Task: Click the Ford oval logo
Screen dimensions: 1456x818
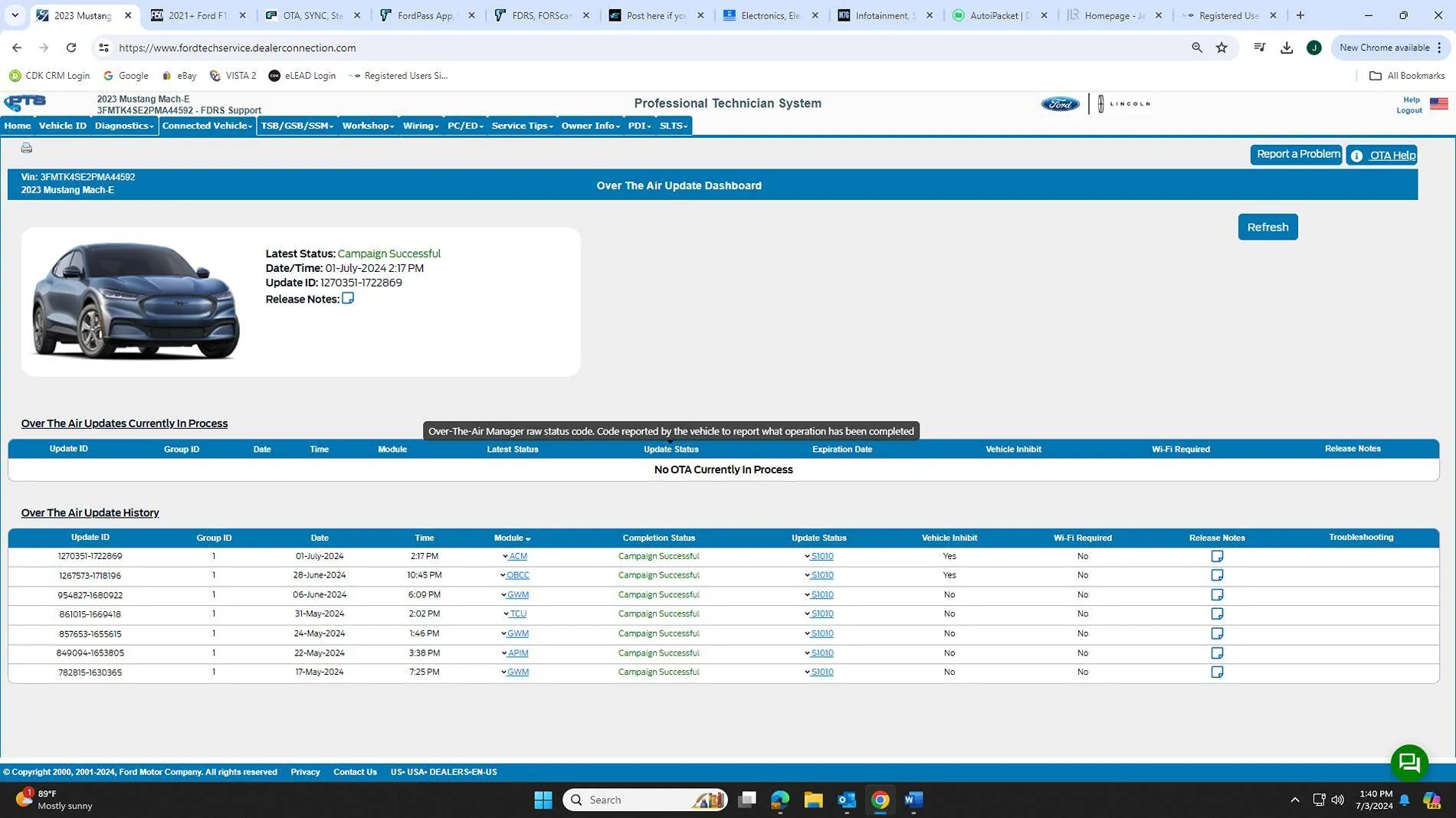Action: [x=1060, y=104]
